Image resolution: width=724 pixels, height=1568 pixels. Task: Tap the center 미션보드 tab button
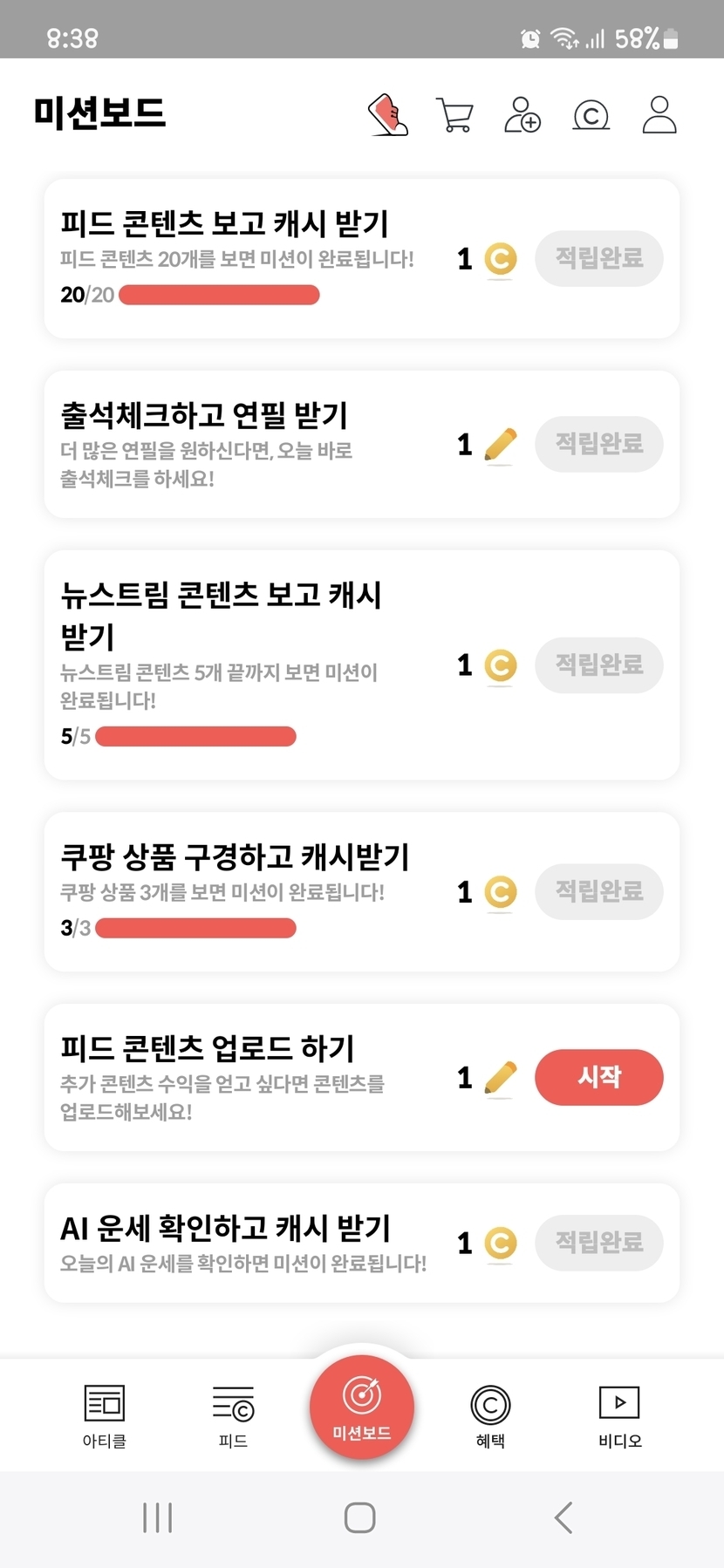tap(362, 1406)
